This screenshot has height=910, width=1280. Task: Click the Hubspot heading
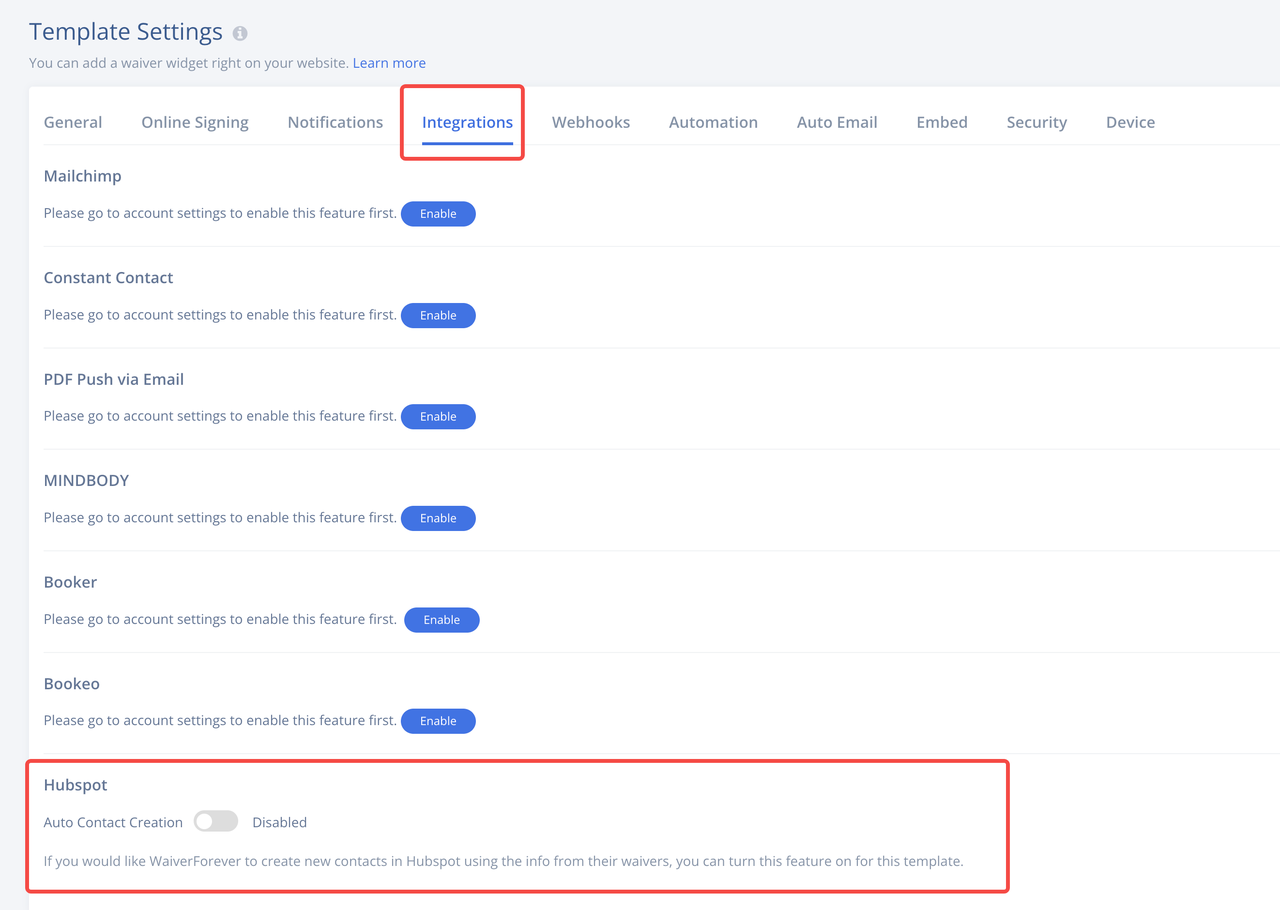pyautogui.click(x=75, y=786)
